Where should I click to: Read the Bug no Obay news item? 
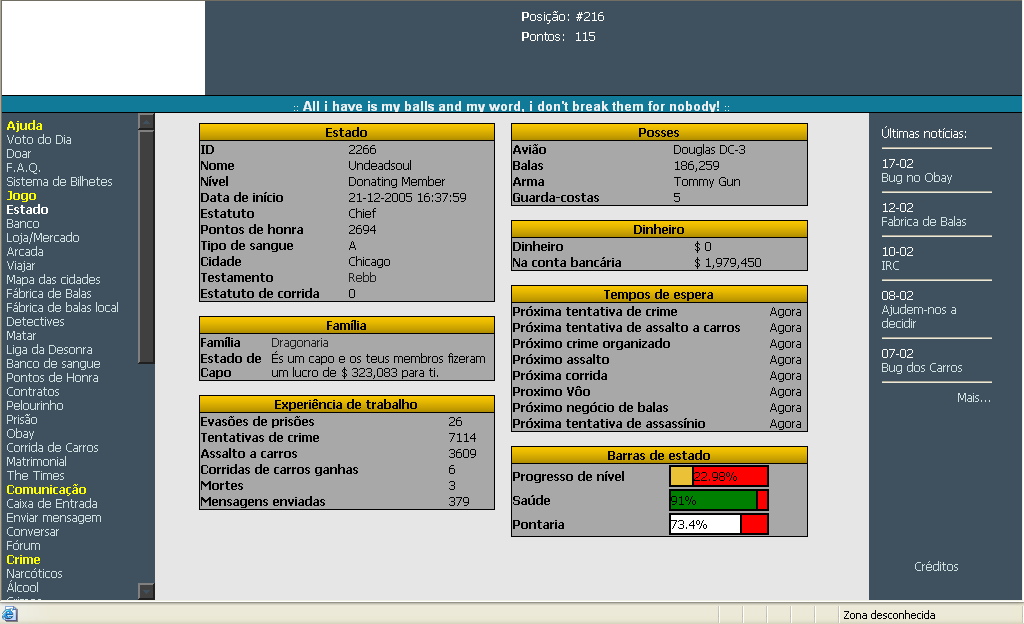point(916,178)
